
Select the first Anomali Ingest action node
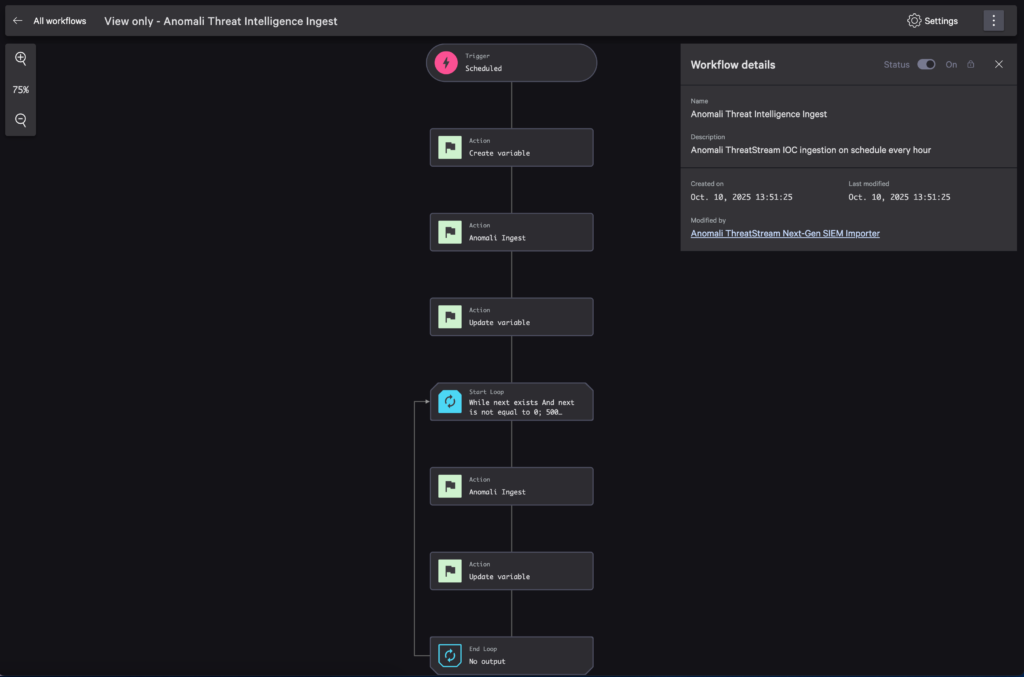tap(512, 232)
